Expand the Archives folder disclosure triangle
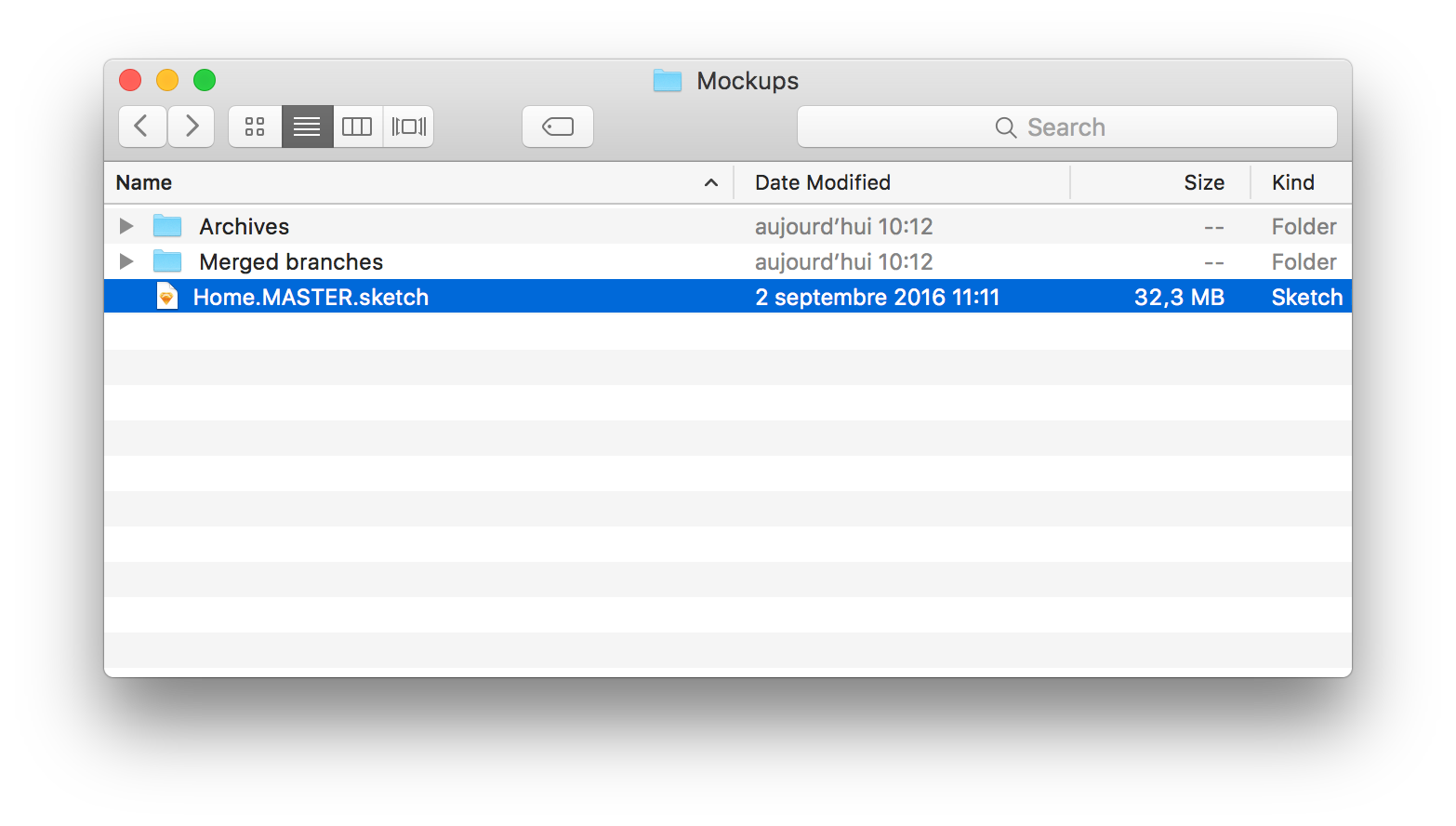This screenshot has width=1456, height=826. click(126, 226)
